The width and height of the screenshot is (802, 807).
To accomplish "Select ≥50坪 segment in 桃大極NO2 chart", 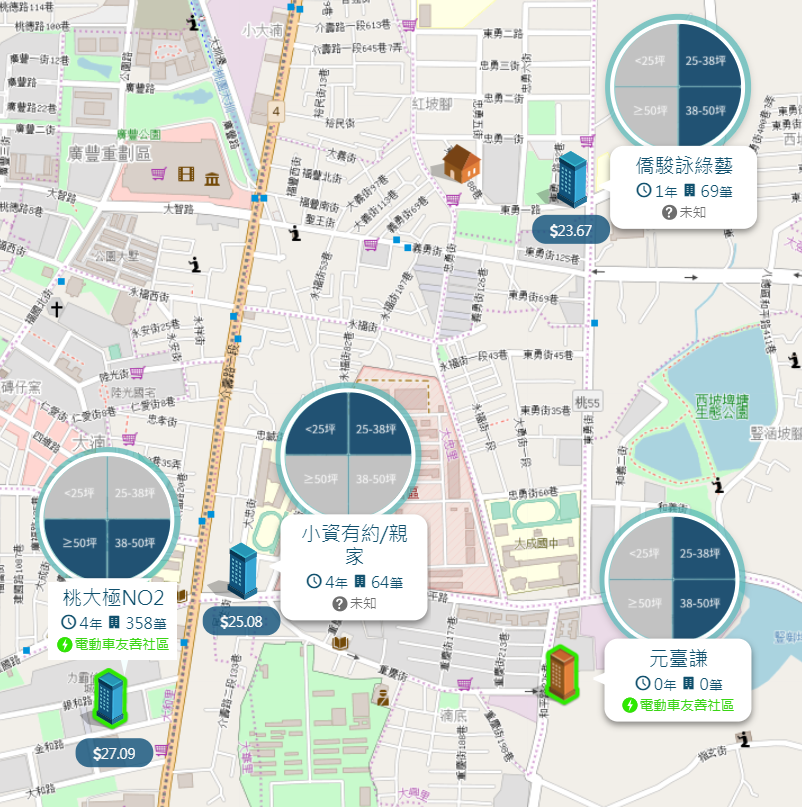I will 77,548.
